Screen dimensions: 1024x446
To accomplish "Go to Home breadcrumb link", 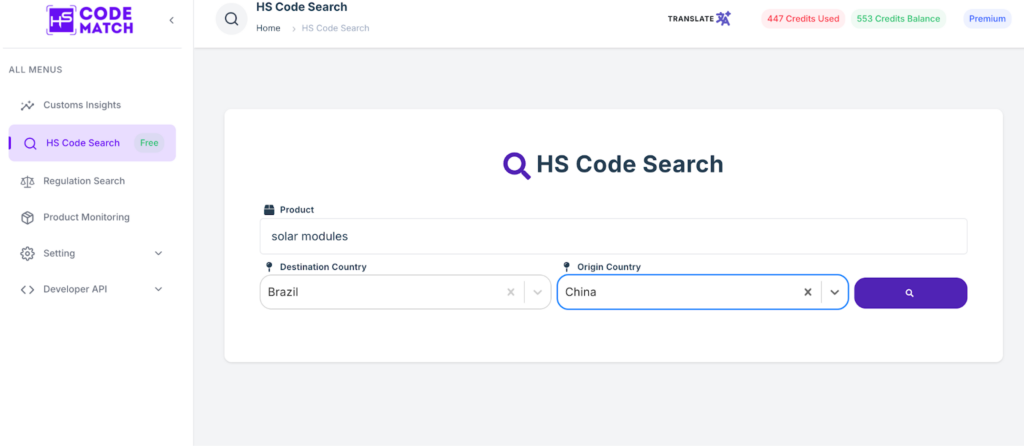I will point(268,28).
